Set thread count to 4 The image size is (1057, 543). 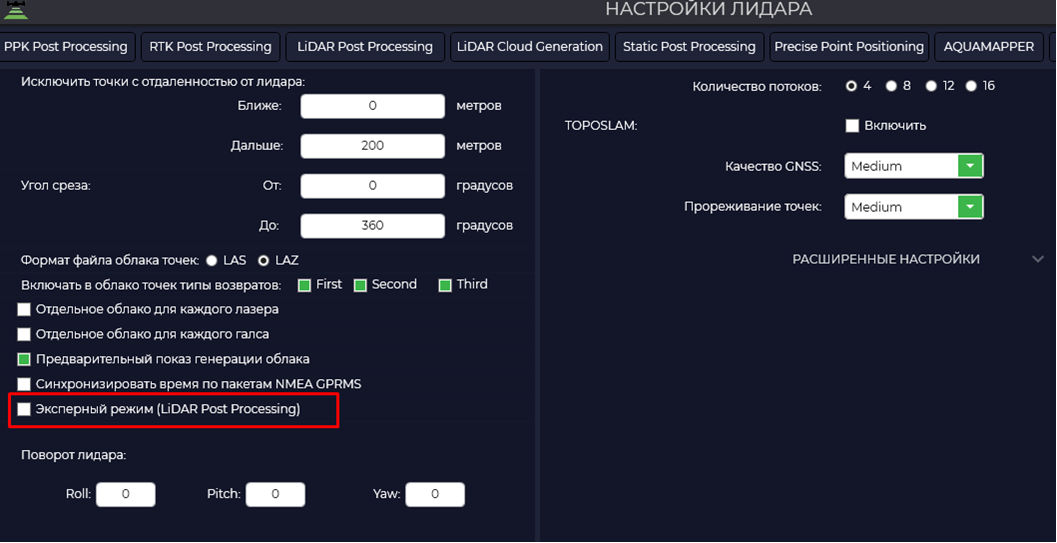pos(851,86)
